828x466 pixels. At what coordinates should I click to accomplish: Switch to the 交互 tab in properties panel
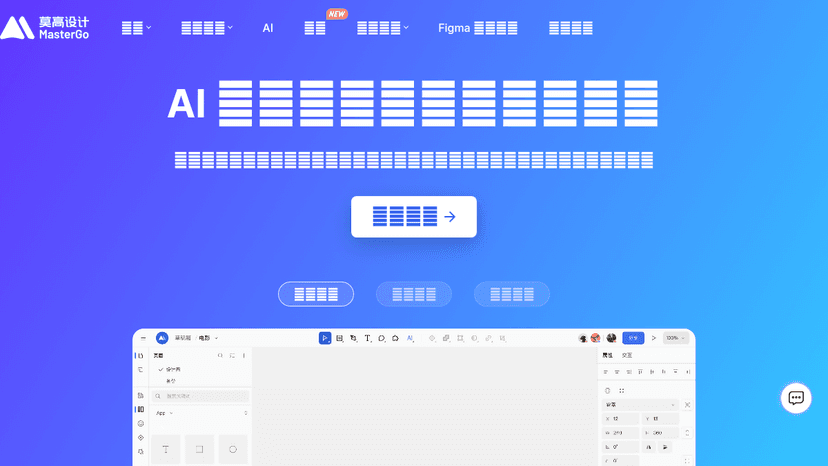[x=627, y=356]
